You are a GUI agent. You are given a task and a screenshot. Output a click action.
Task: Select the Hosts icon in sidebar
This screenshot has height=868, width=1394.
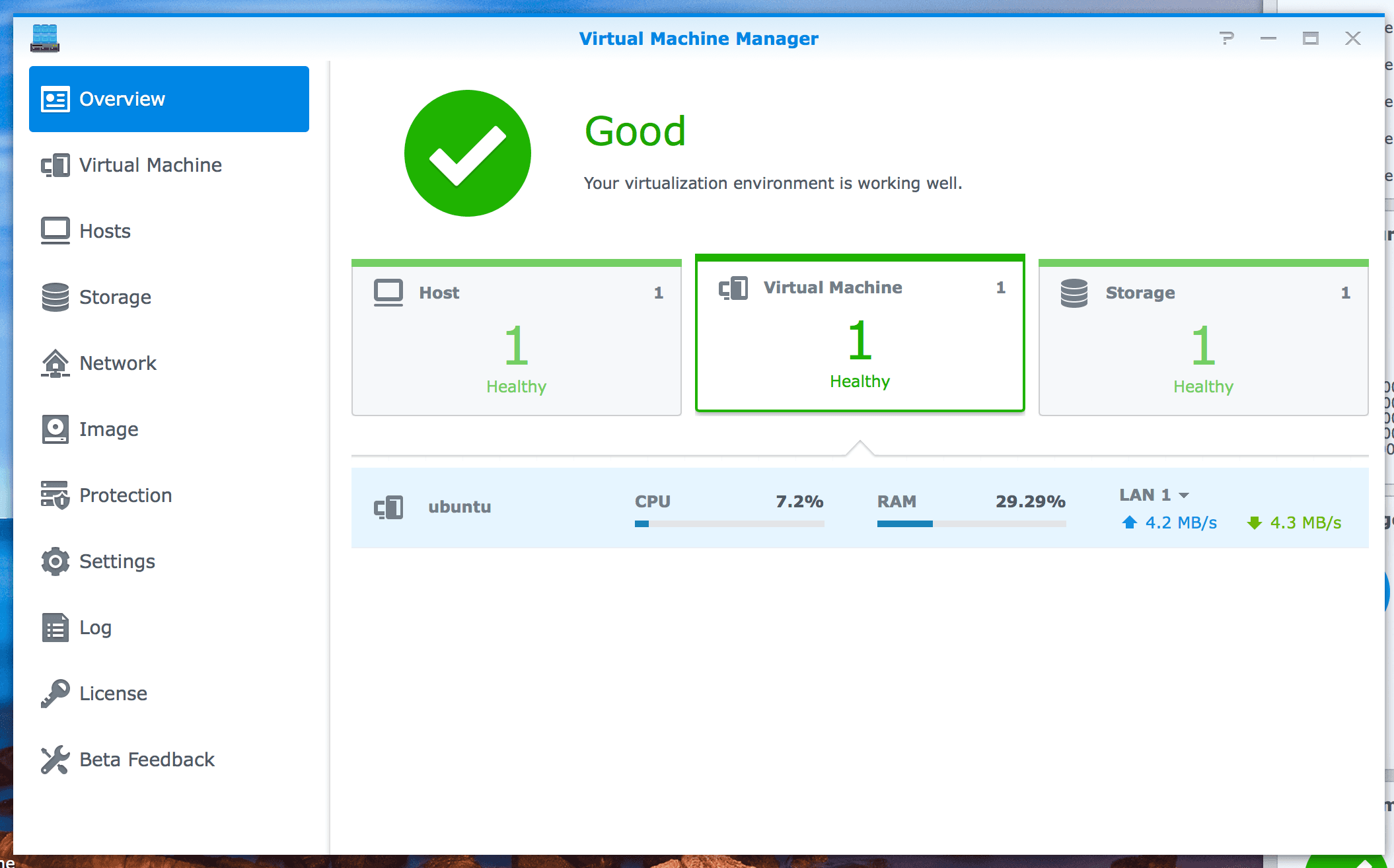click(x=55, y=231)
